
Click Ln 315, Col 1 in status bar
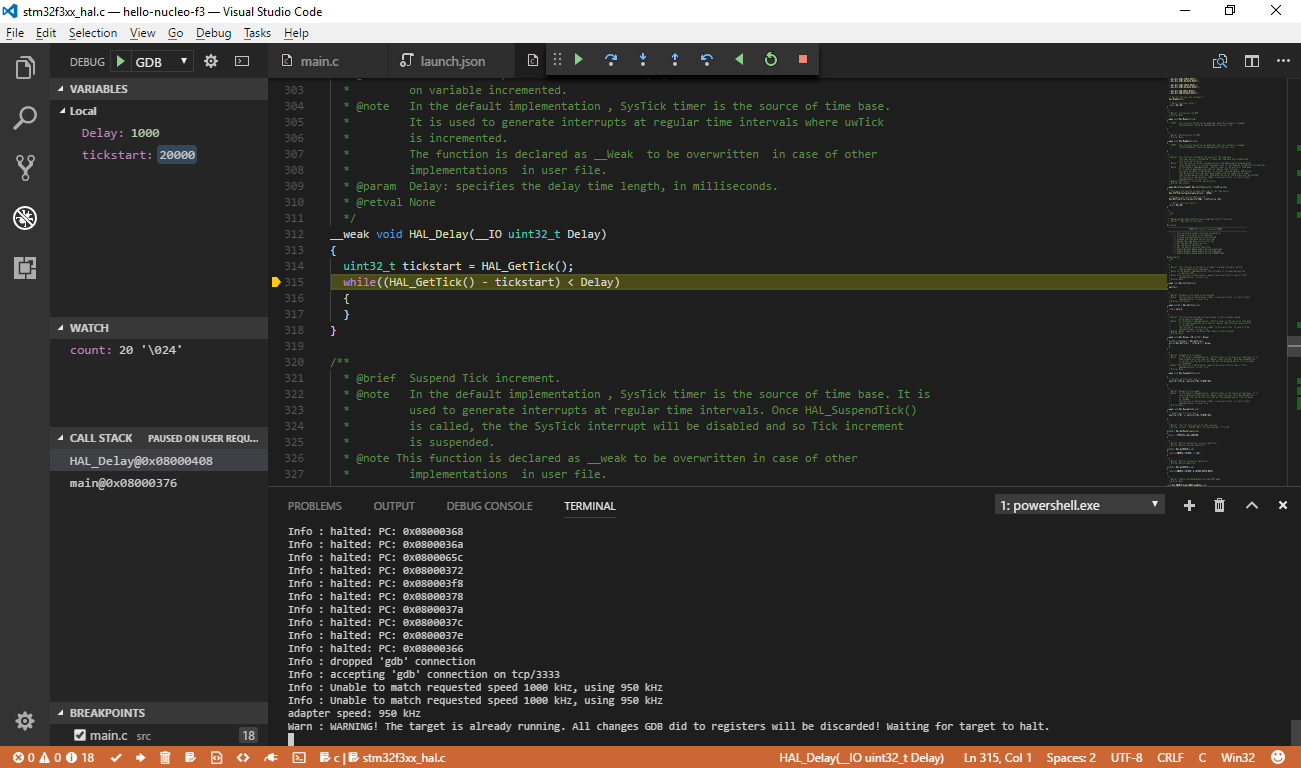tap(998, 758)
